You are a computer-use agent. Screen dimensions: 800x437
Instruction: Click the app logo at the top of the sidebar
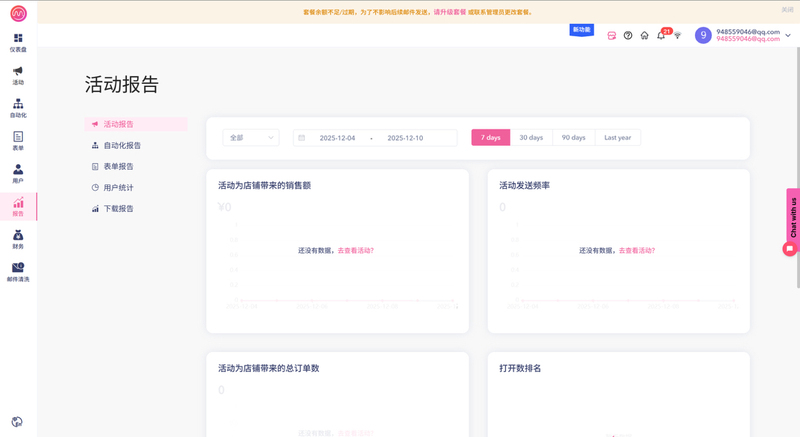(18, 13)
